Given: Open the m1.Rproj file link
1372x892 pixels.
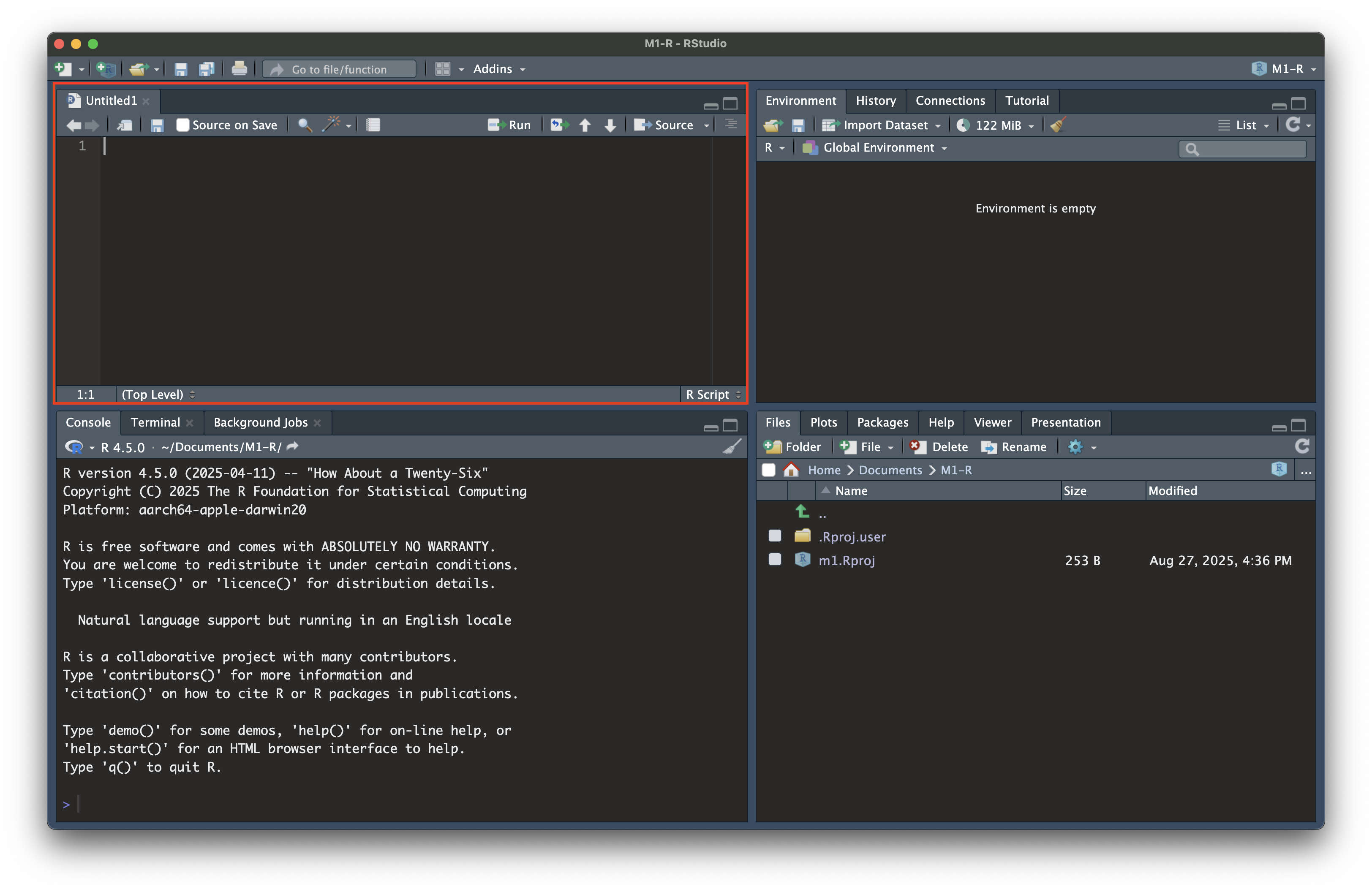Looking at the screenshot, I should [x=846, y=560].
